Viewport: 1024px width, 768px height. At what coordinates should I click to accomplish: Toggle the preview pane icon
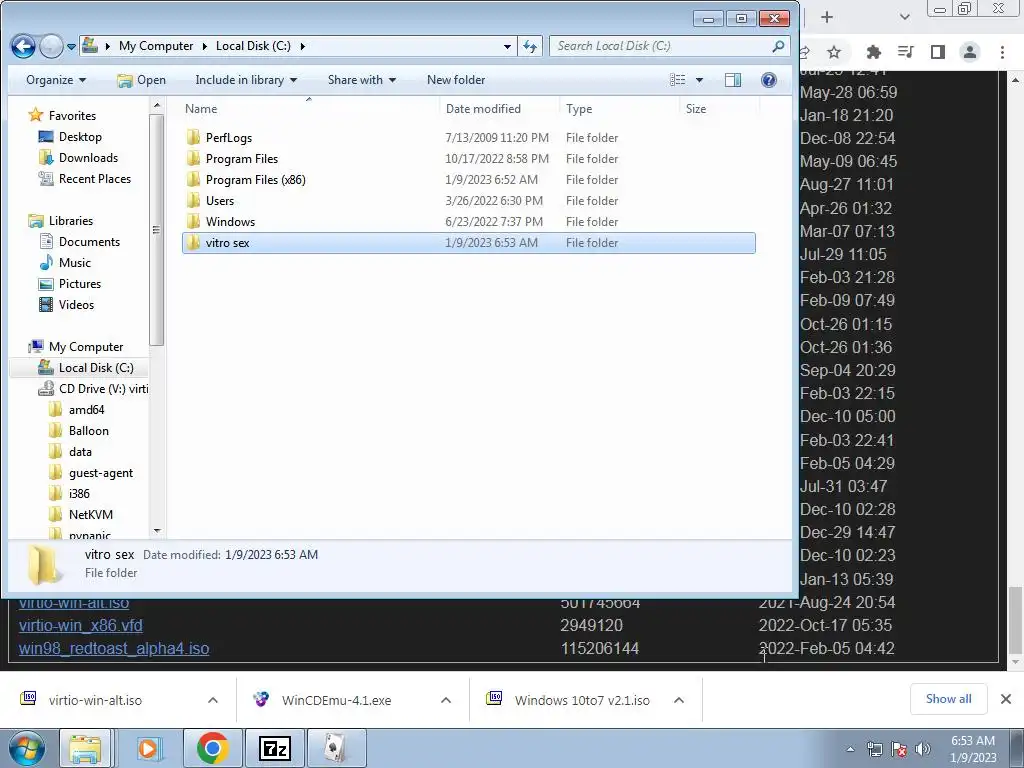click(733, 80)
